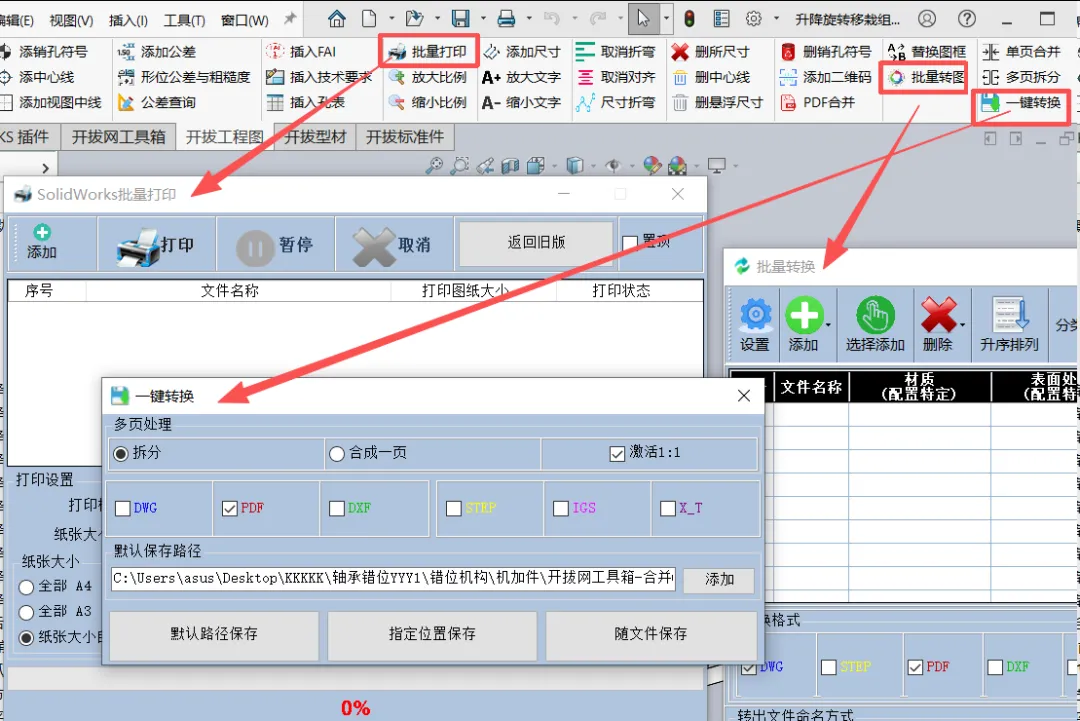Enable X_T checkbox in 一键转换 dialog
This screenshot has height=721, width=1080.
668,508
